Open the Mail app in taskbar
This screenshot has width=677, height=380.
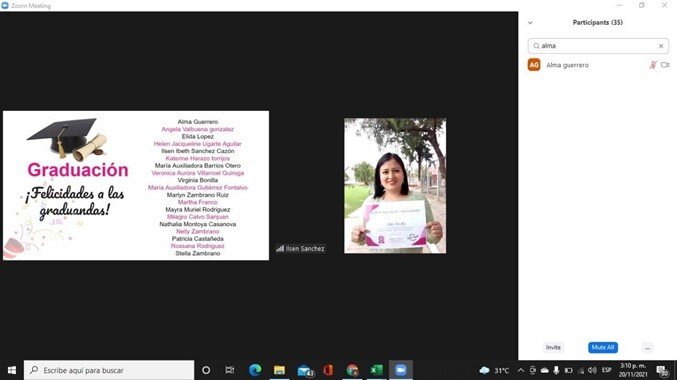pos(304,370)
